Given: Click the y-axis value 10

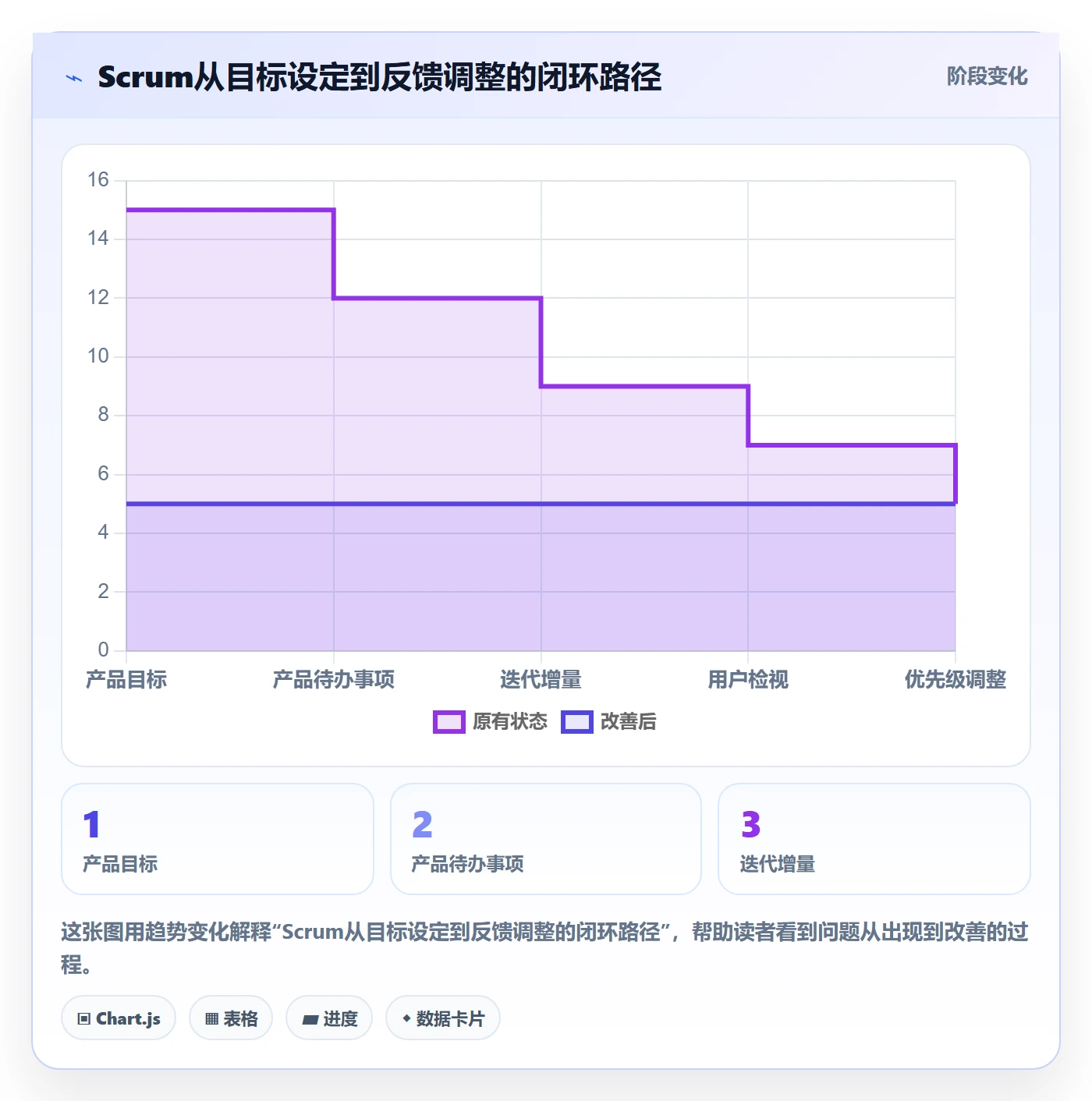Looking at the screenshot, I should pos(98,356).
